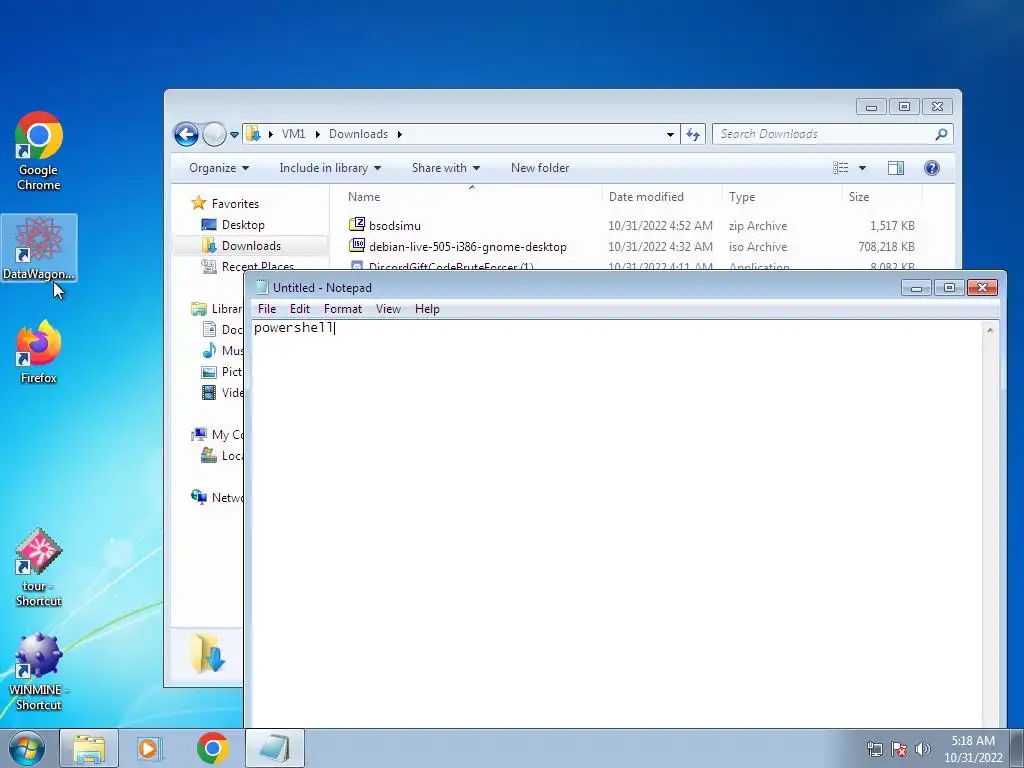Open Notepad Edit menu
1024x768 pixels.
(300, 309)
